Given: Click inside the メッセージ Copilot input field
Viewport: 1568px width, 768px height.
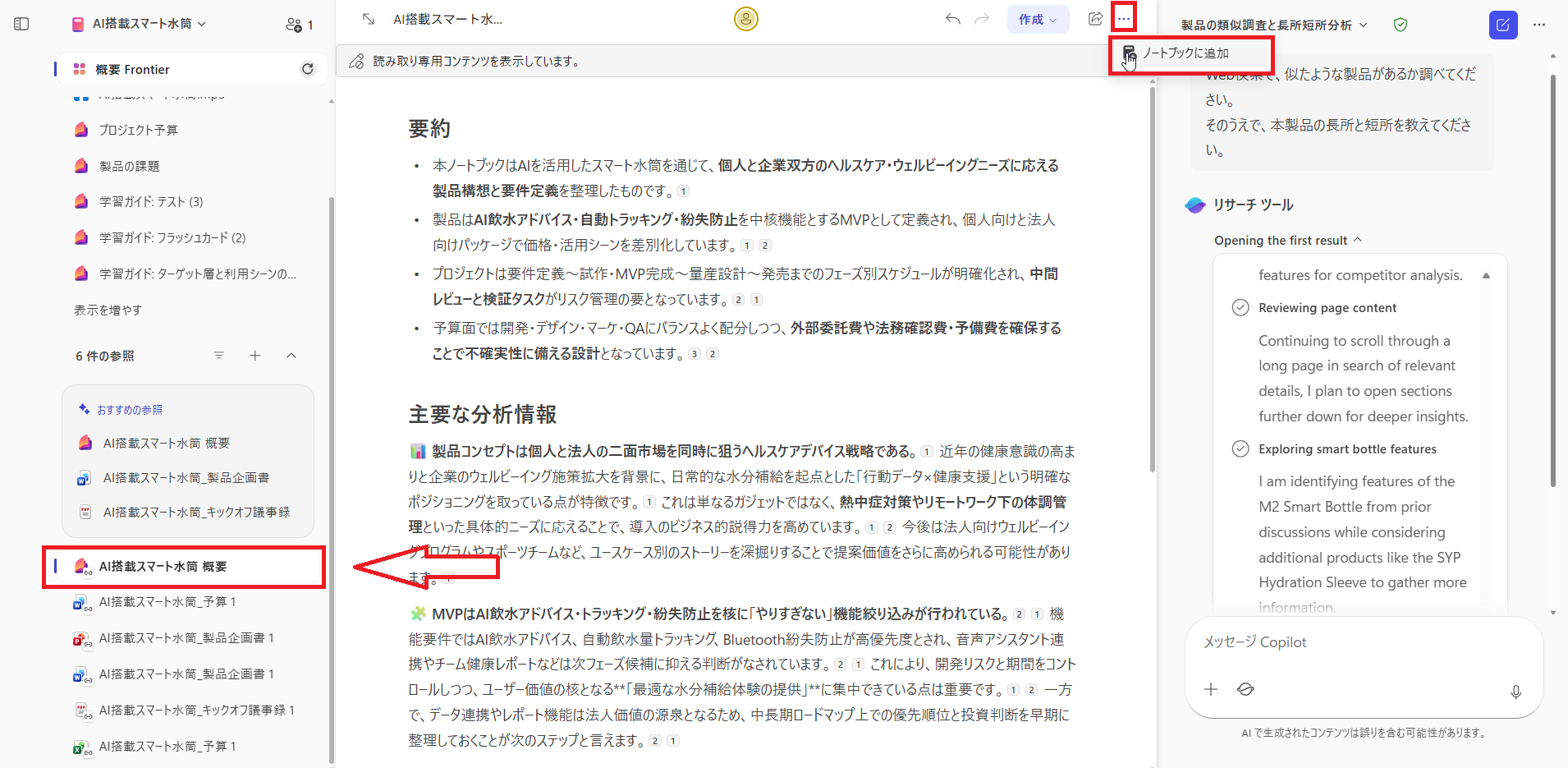Looking at the screenshot, I should point(1346,642).
